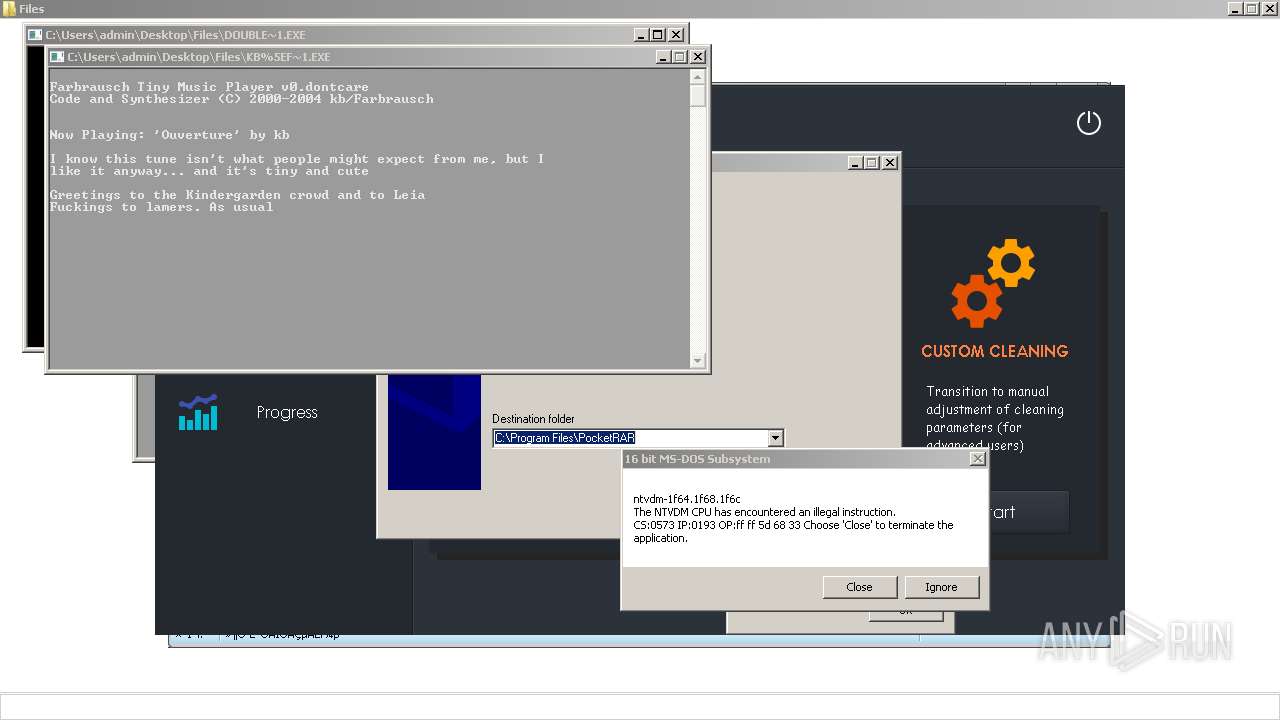Click the scroll-down arrow in the KB%5EF~1.EXE console
Screen dimensions: 1280x720
698,361
